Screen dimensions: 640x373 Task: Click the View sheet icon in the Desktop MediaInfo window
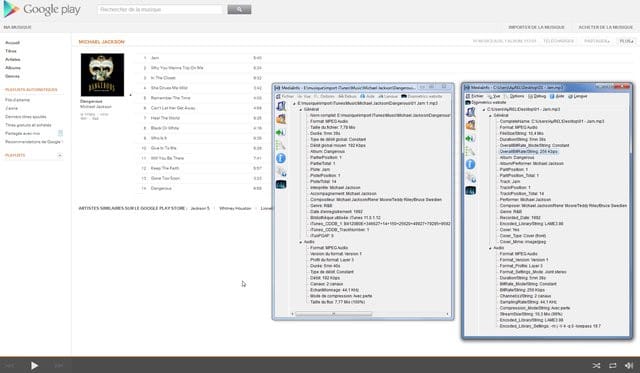pos(470,151)
